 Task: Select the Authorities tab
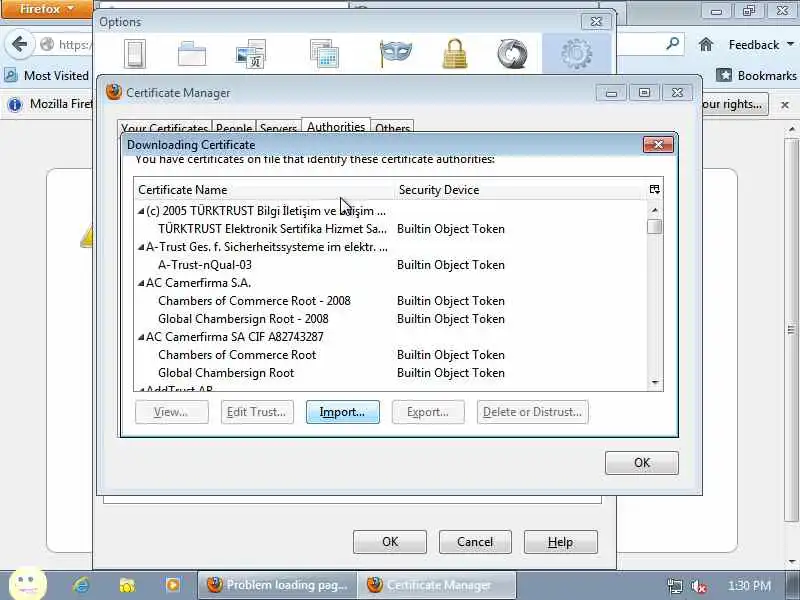pos(336,126)
